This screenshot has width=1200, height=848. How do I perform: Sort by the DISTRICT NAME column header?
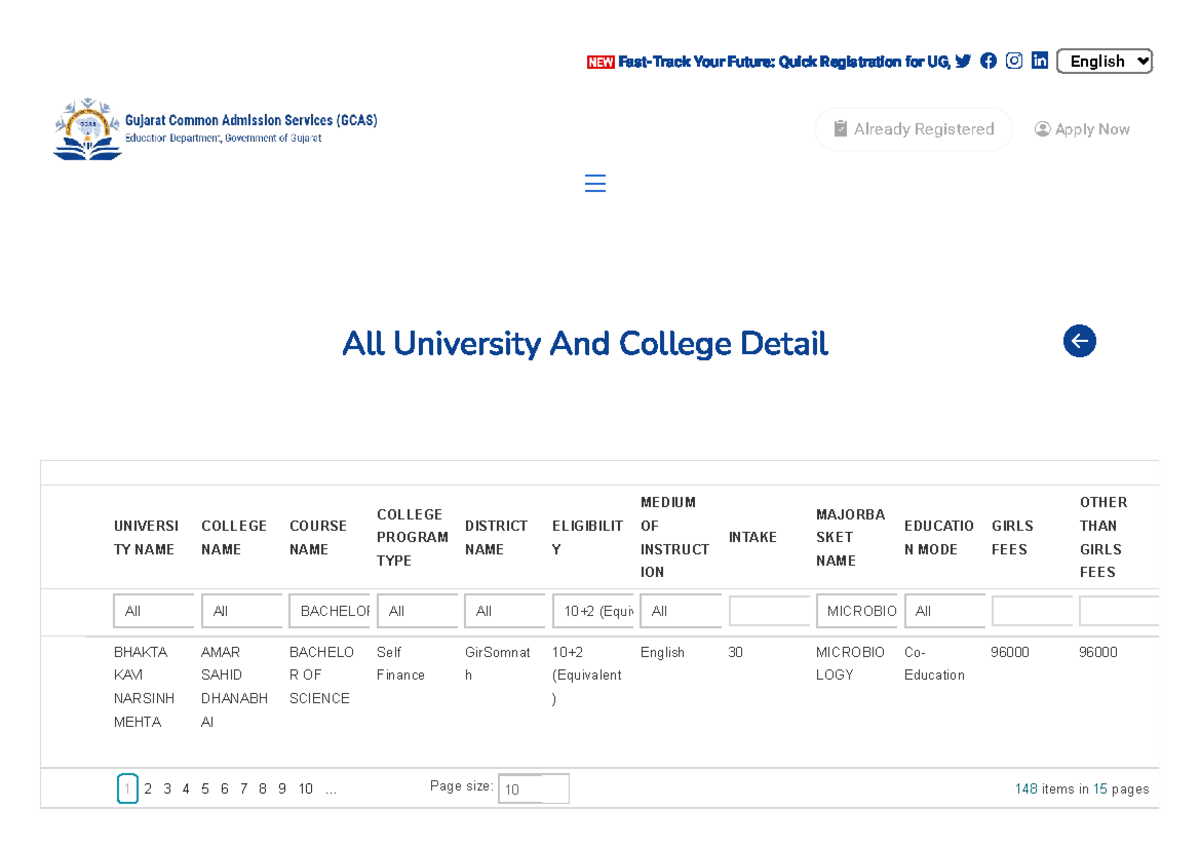click(496, 537)
